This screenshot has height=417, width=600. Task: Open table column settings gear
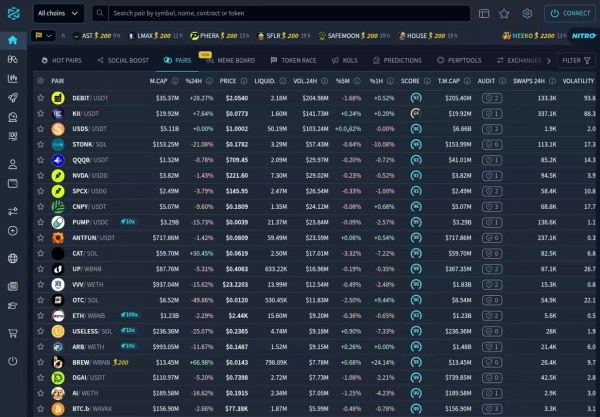click(x=41, y=81)
